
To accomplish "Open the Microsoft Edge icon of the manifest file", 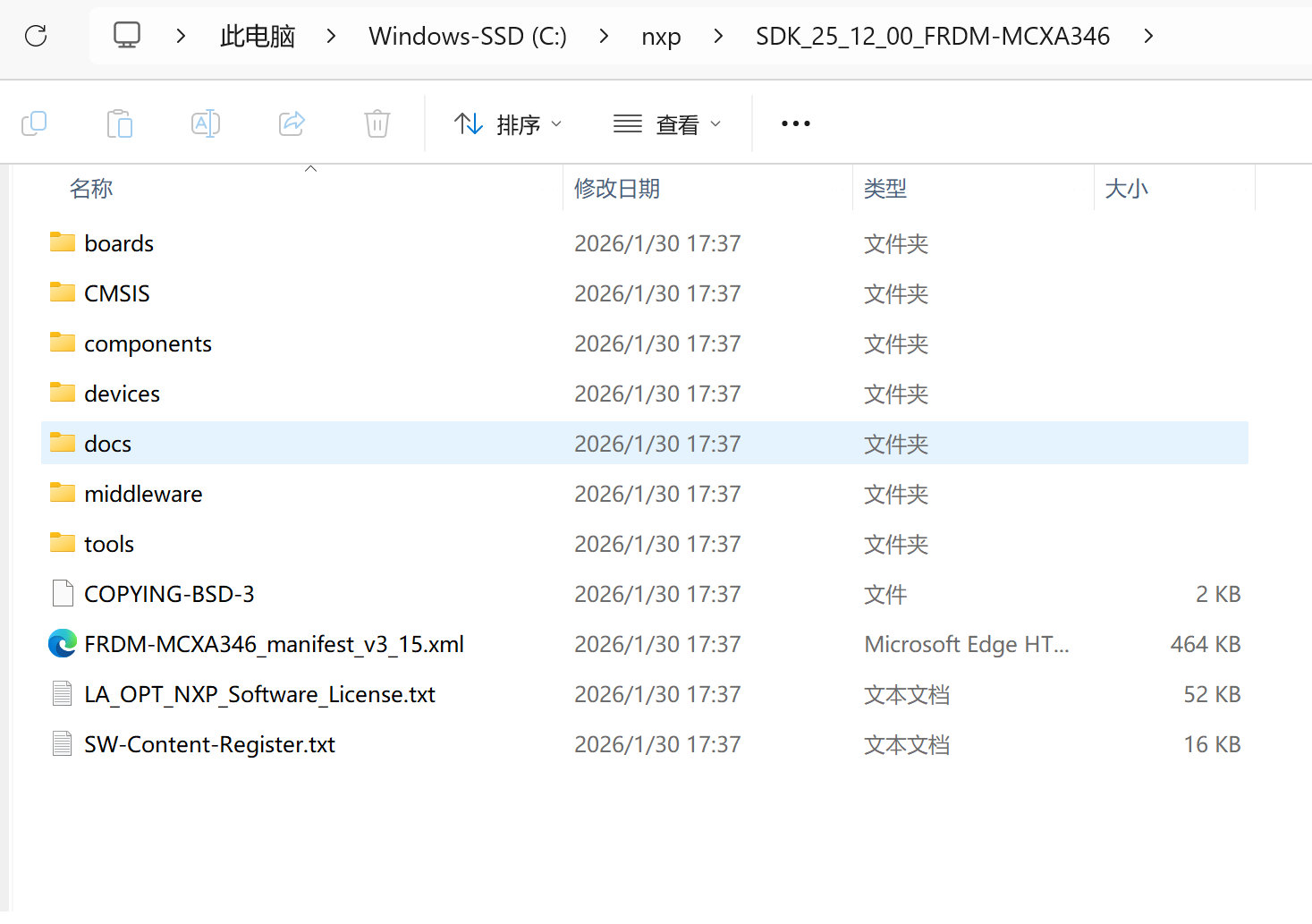I will click(x=62, y=643).
